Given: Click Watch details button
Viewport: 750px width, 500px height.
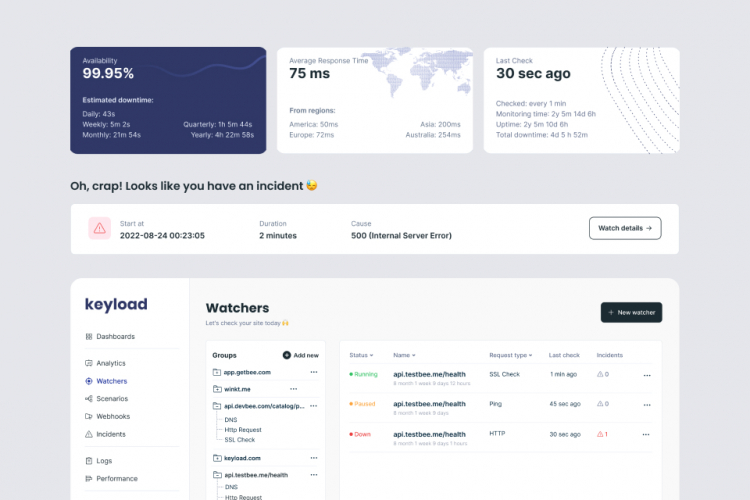Looking at the screenshot, I should click(625, 228).
